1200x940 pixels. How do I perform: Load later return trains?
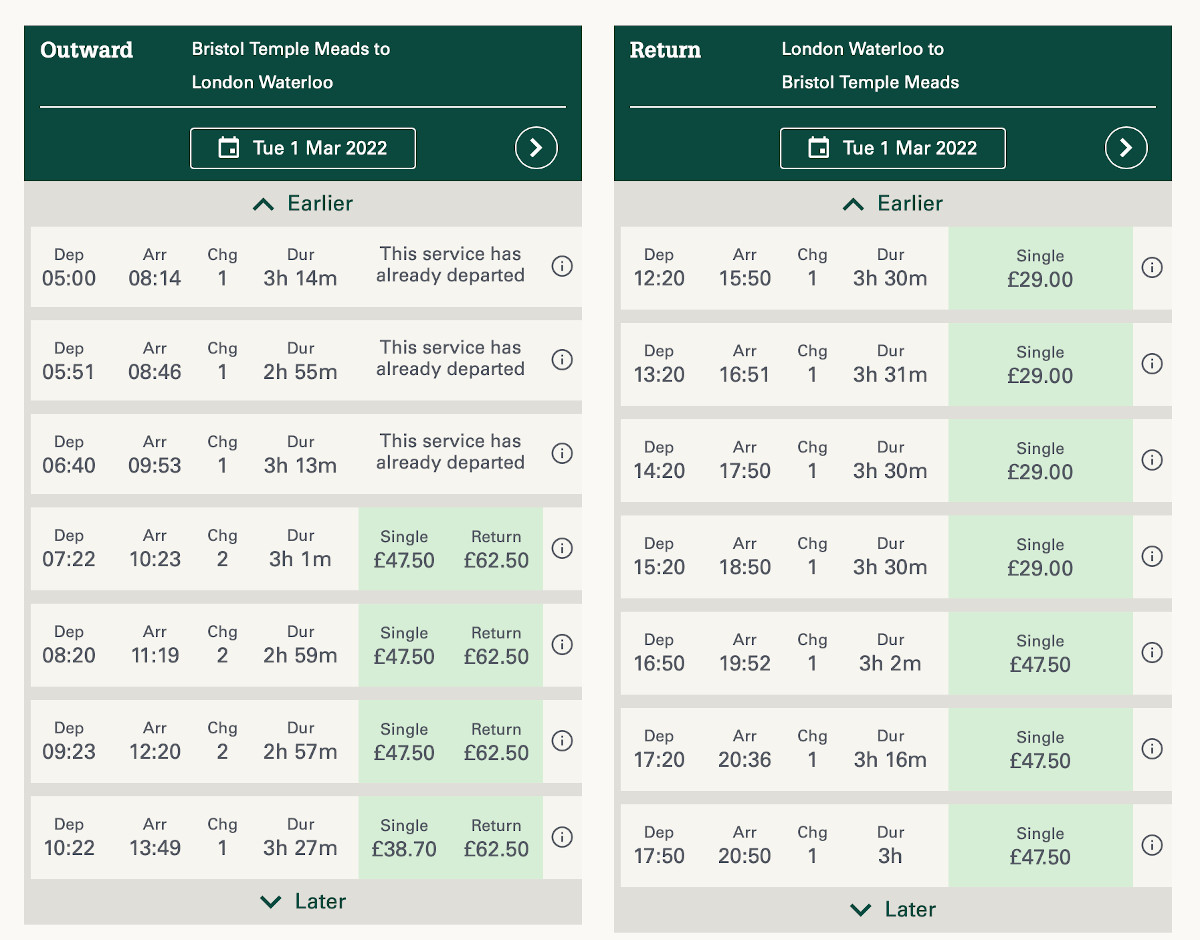pyautogui.click(x=893, y=910)
